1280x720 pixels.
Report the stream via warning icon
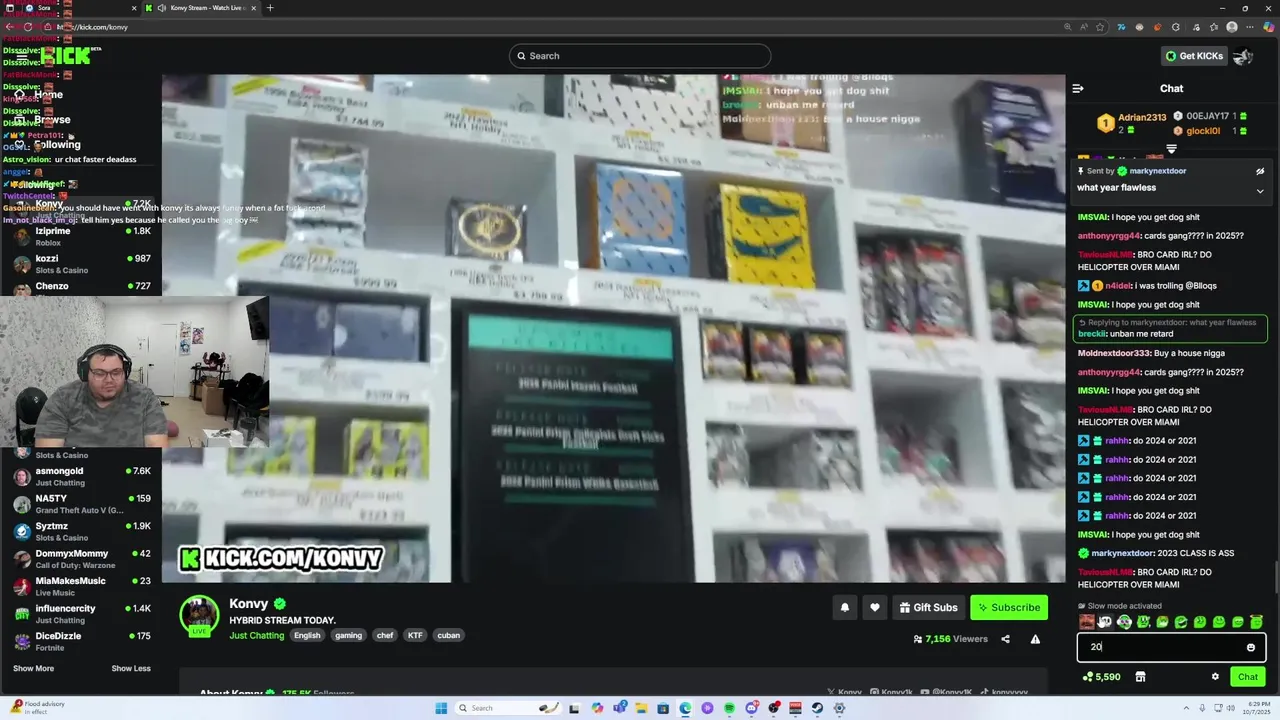tap(1035, 639)
